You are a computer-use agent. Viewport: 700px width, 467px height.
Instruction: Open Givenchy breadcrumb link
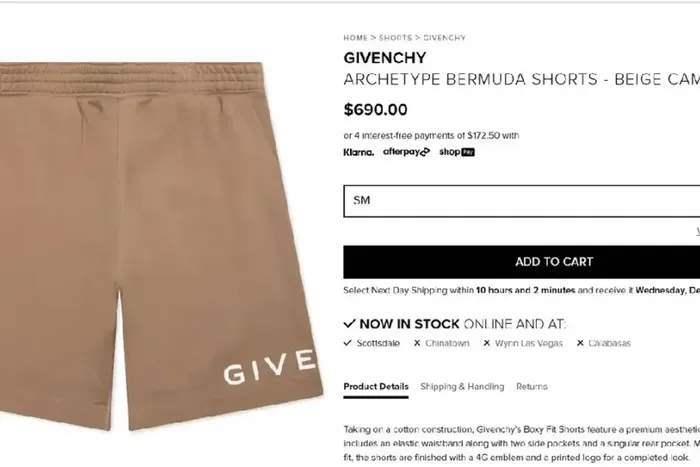tap(444, 38)
